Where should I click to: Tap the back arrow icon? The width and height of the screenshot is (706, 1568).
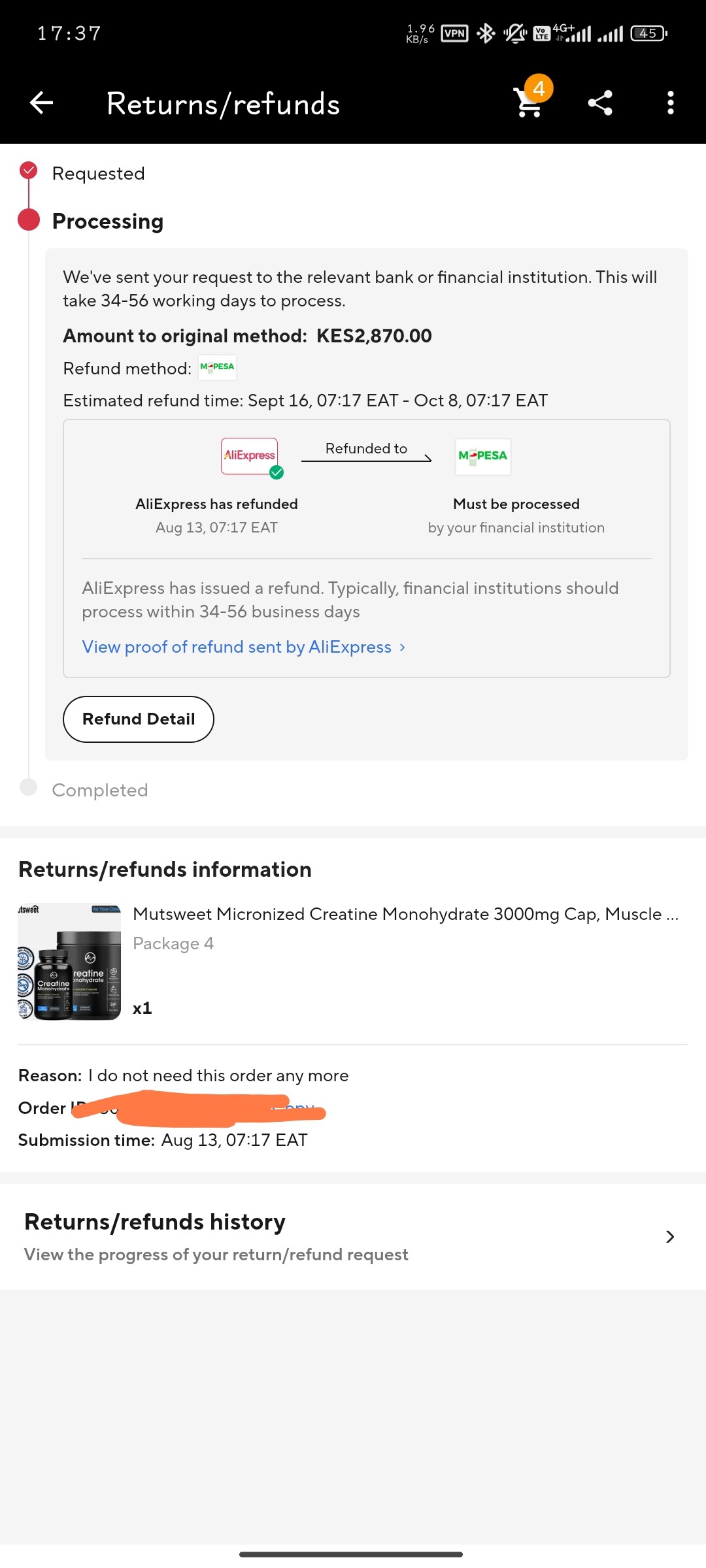point(42,103)
